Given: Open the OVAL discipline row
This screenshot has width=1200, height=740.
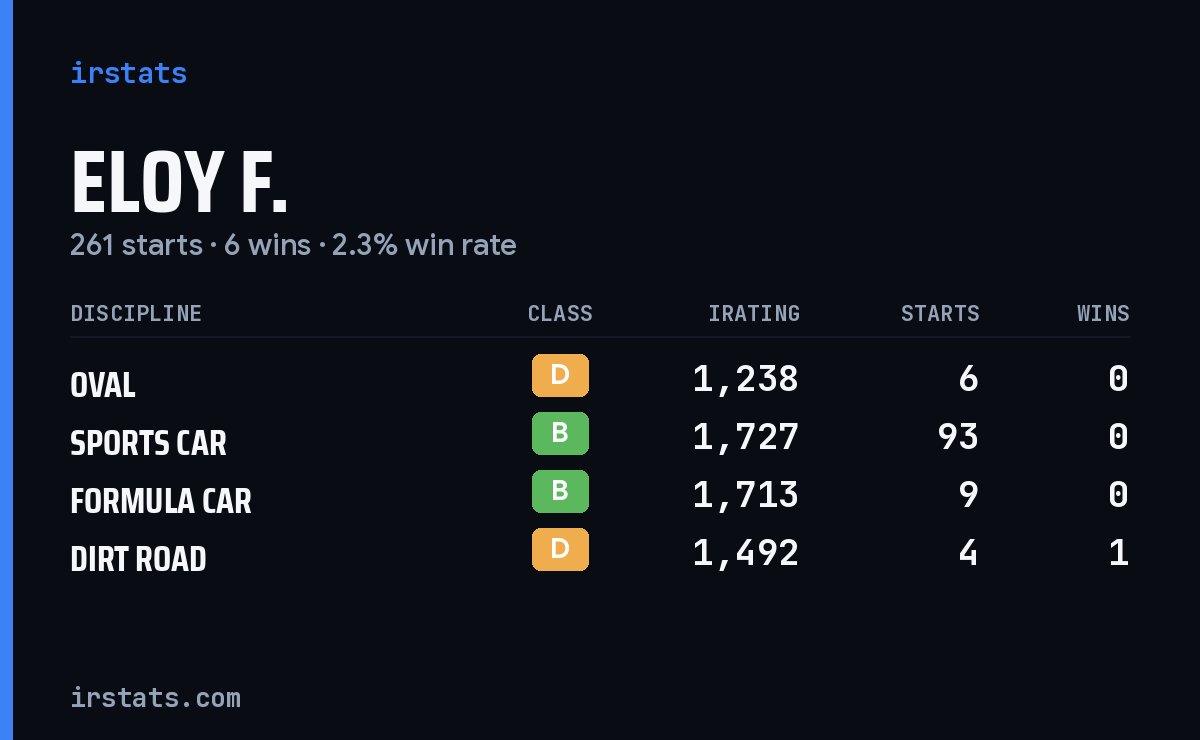Looking at the screenshot, I should point(600,379).
